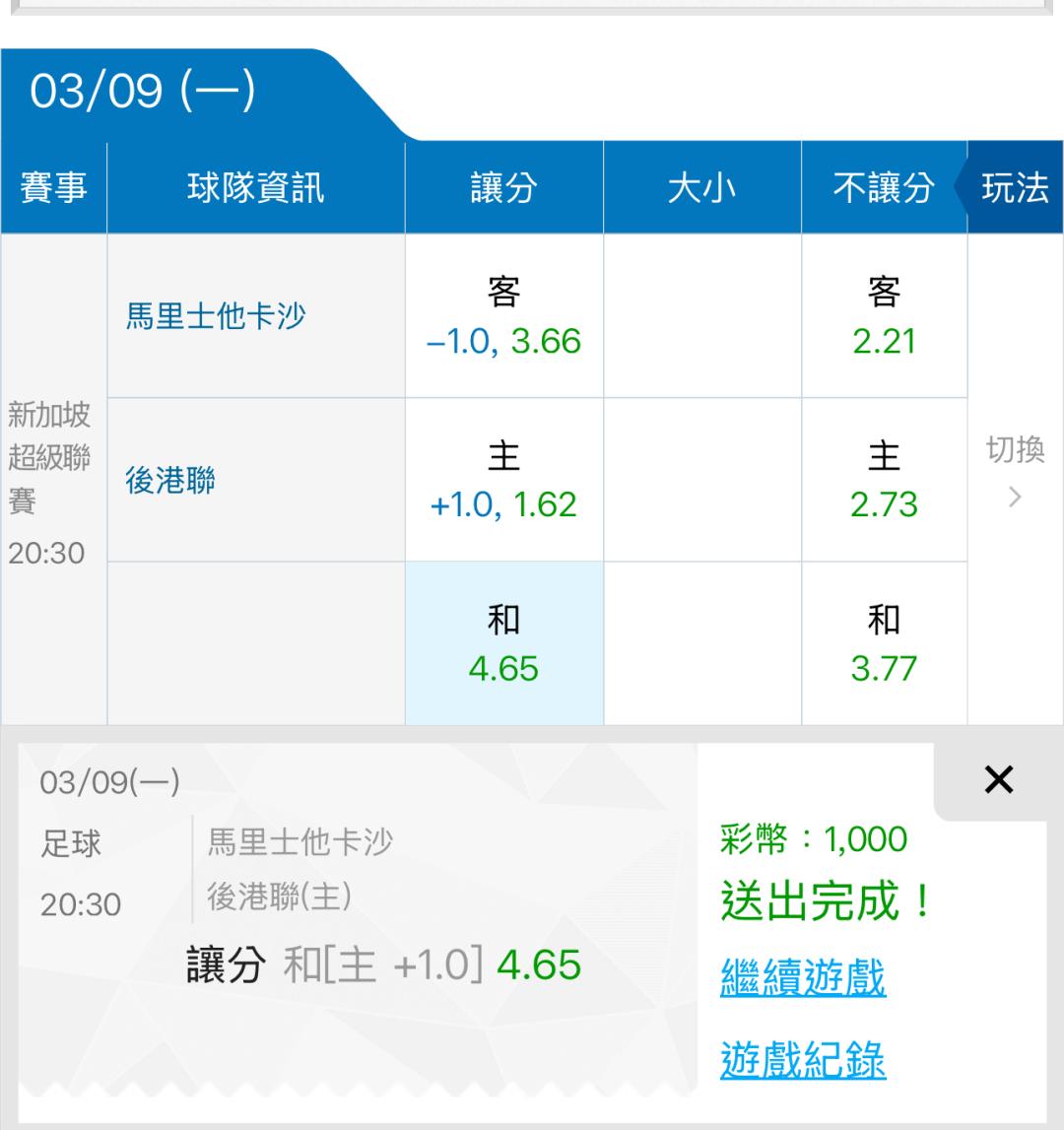Viewport: 1064px width, 1130px height.
Task: Click the 賽事 column header
Action: pos(53,188)
